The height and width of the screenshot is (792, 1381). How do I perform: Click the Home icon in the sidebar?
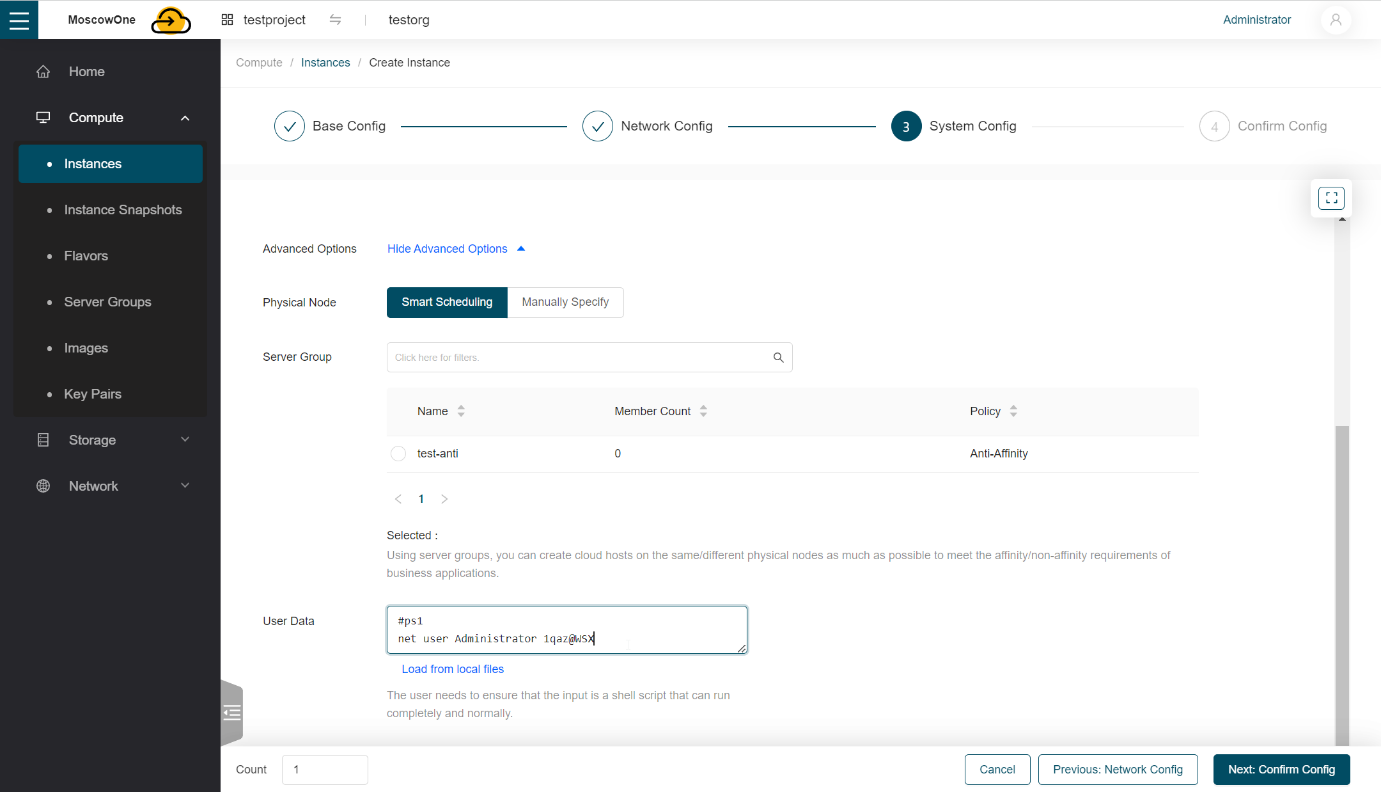point(43,72)
